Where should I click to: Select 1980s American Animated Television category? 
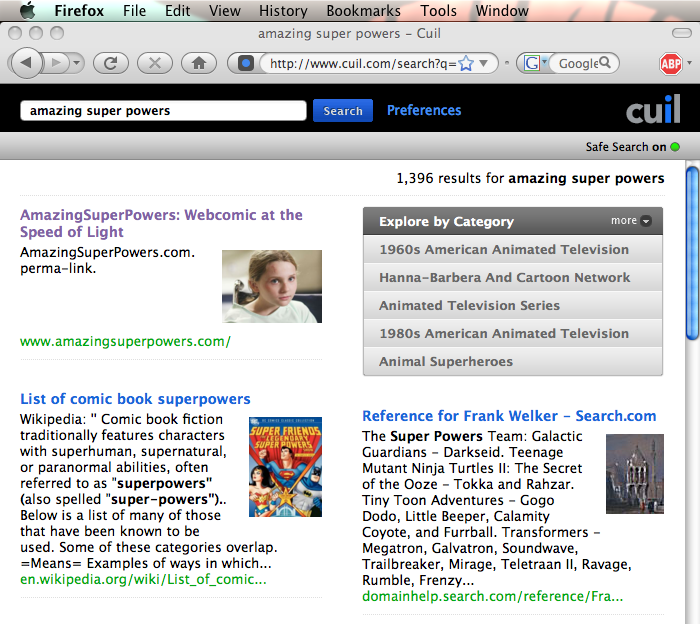pyautogui.click(x=512, y=333)
